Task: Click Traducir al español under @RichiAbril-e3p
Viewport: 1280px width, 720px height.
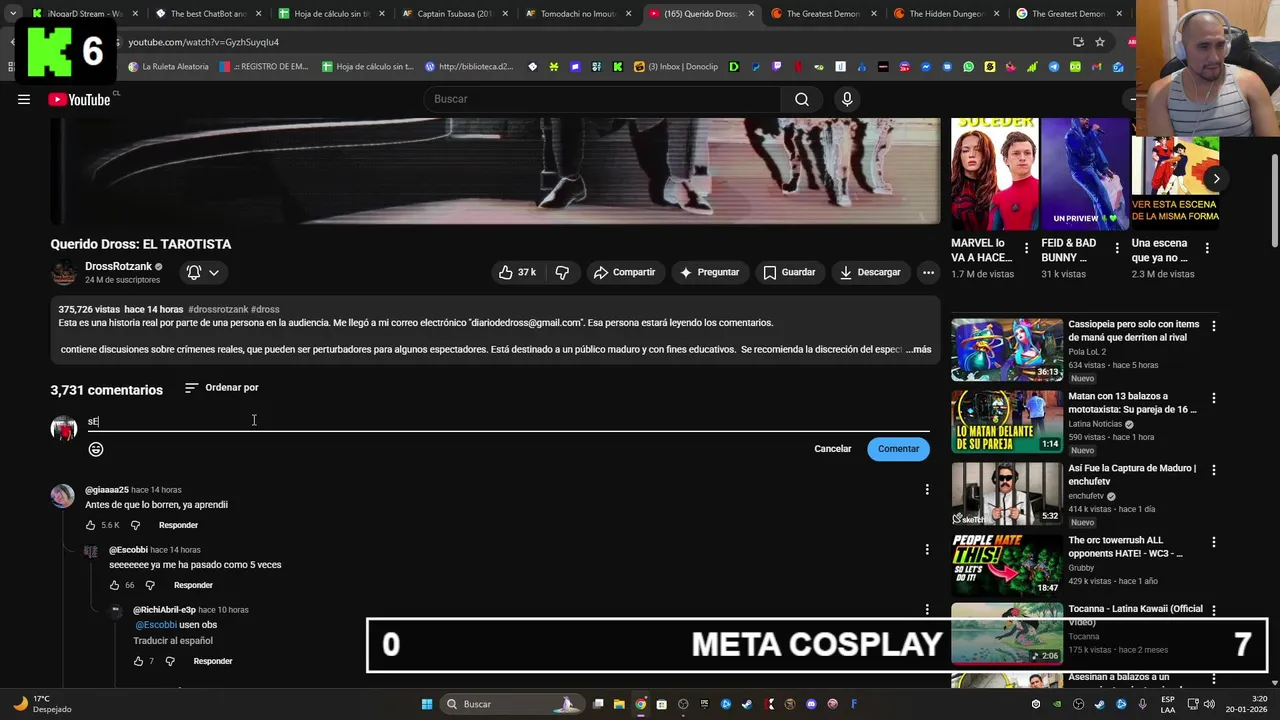Action: 173,641
